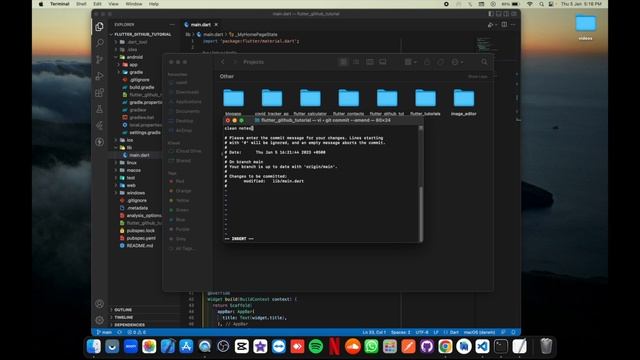Collapse the FLUTTER_GITHUB_TUTORIAL root in Explorer
The height and width of the screenshot is (360, 640).
(140, 34)
